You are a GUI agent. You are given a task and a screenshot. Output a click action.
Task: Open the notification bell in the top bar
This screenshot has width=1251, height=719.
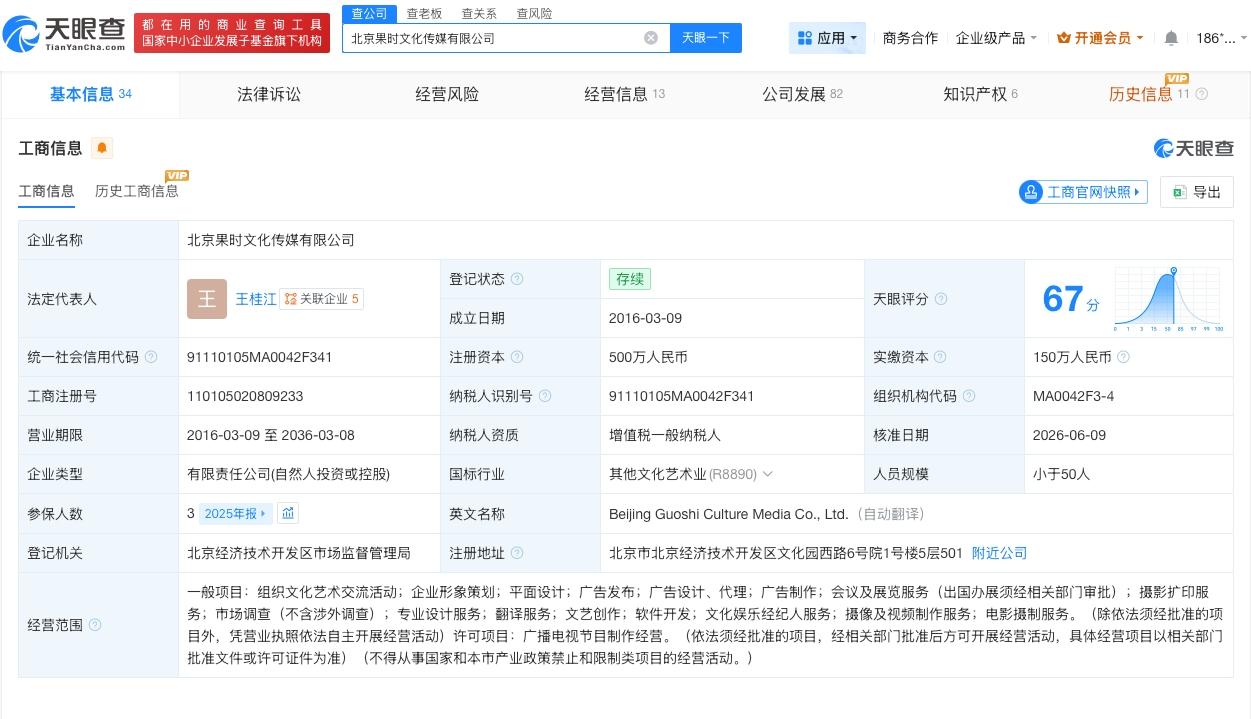coord(1171,38)
